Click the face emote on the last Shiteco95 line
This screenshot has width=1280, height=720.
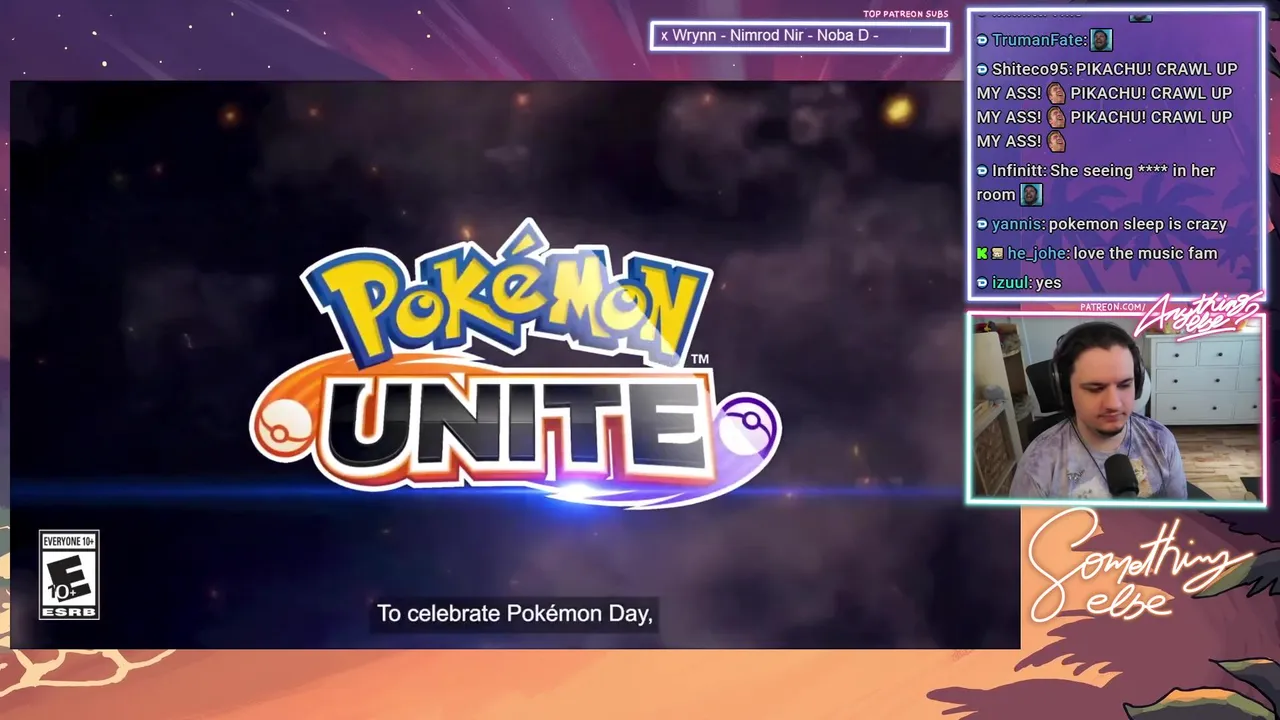(x=1056, y=141)
